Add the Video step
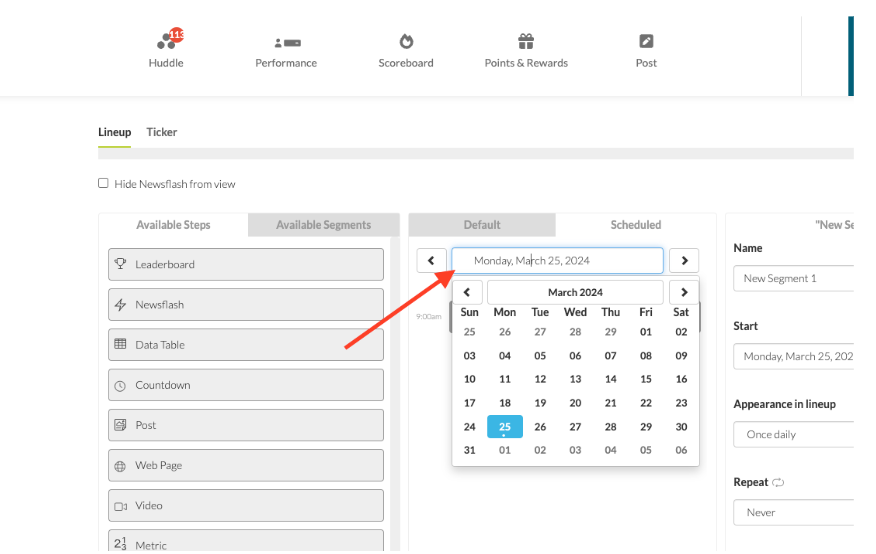Viewport: 876px width, 554px height. 246,505
